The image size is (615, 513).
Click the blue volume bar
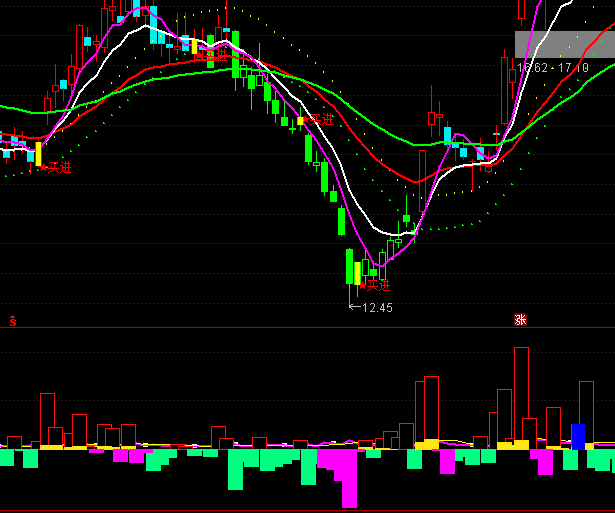578,436
